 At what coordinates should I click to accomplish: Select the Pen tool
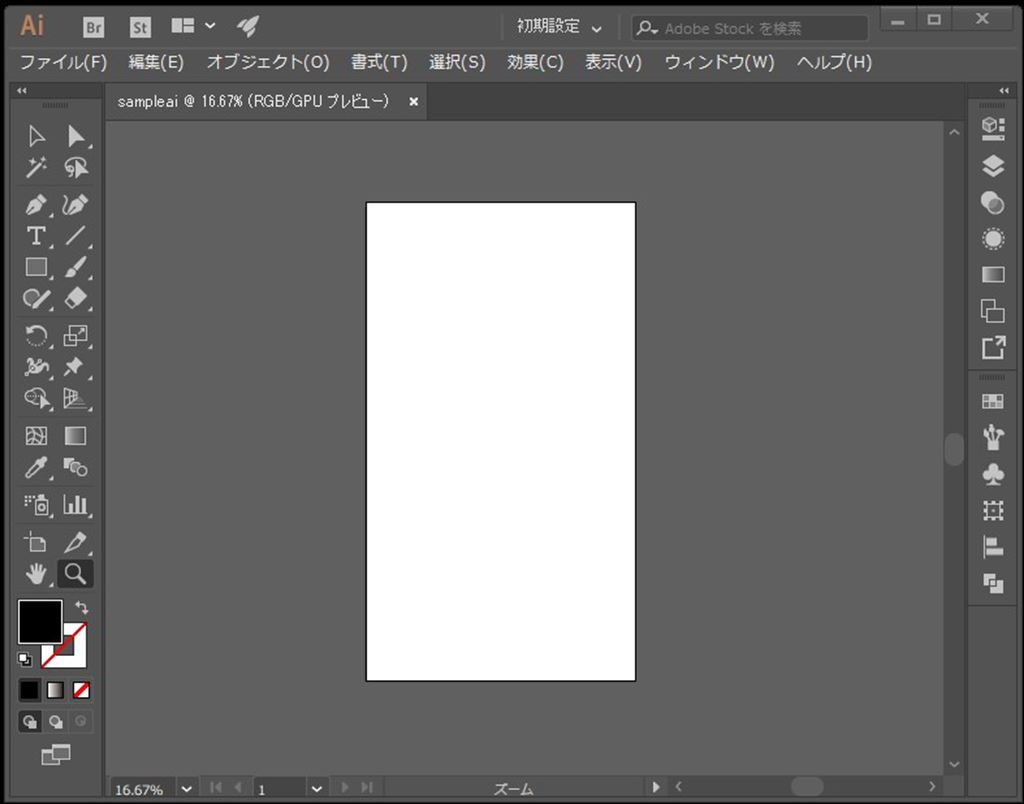click(37, 205)
